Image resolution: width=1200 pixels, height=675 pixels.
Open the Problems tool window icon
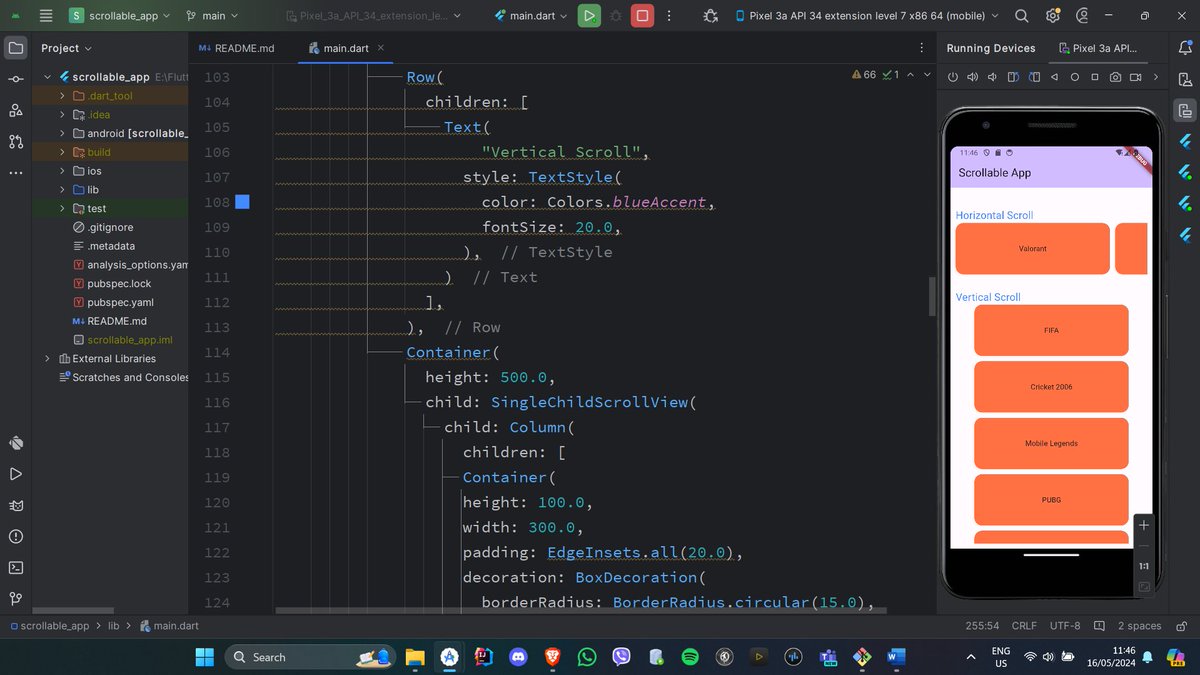click(15, 536)
